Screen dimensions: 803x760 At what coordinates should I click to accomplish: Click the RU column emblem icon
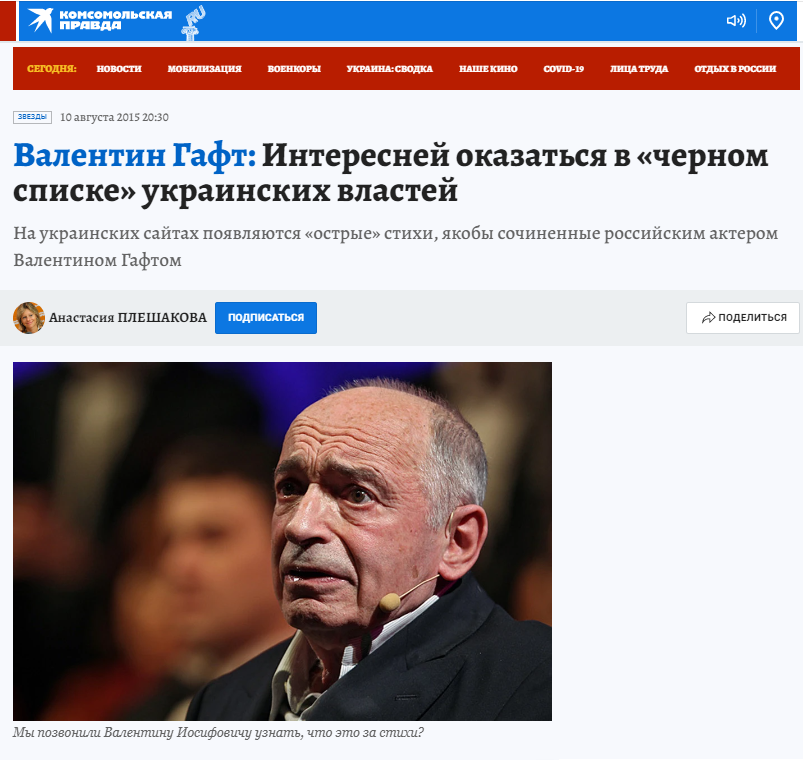[193, 23]
